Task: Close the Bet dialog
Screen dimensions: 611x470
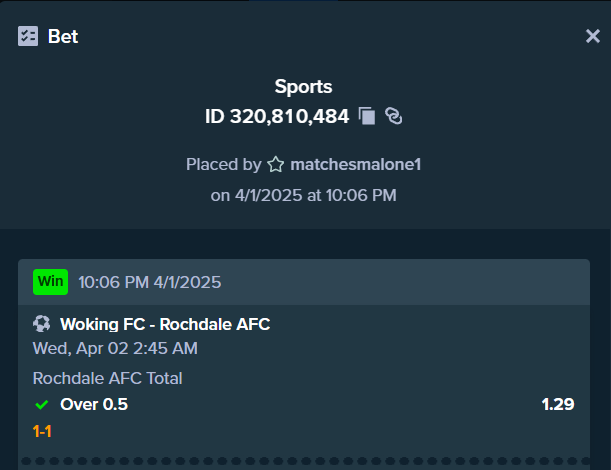Action: pyautogui.click(x=593, y=36)
